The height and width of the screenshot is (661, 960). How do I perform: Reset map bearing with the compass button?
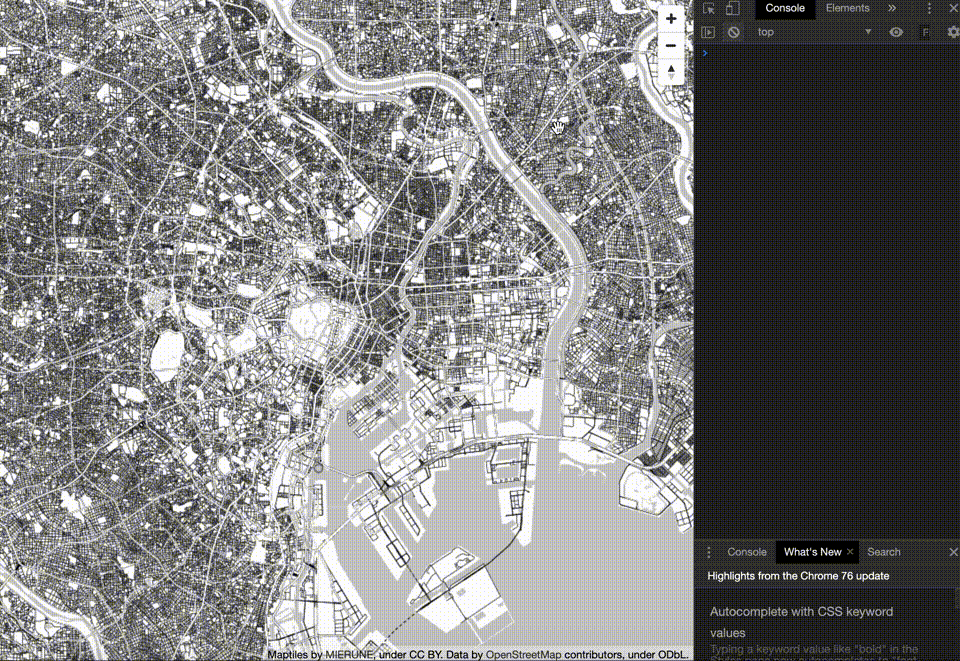(670, 72)
